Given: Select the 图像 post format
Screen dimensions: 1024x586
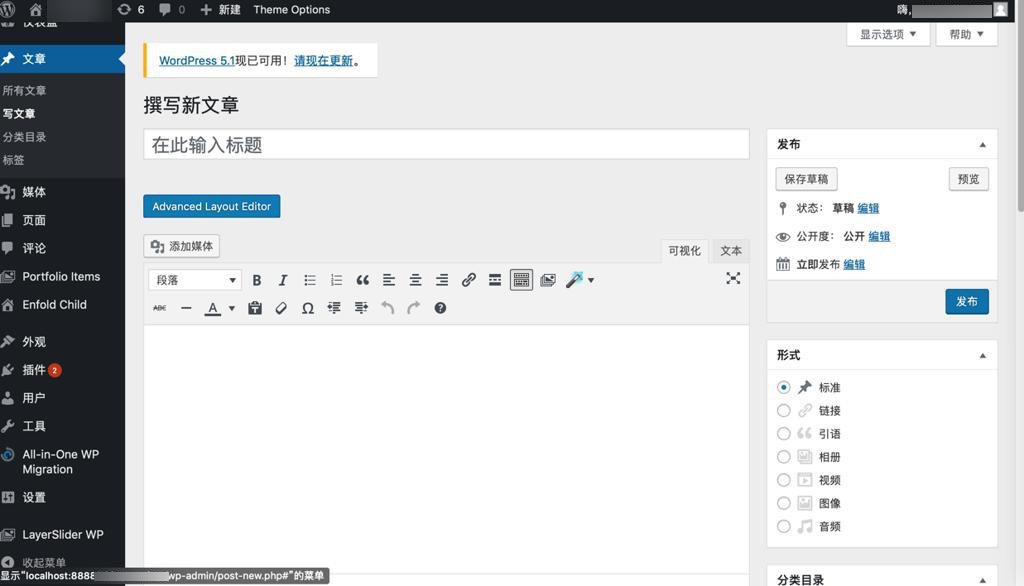Looking at the screenshot, I should coord(784,503).
